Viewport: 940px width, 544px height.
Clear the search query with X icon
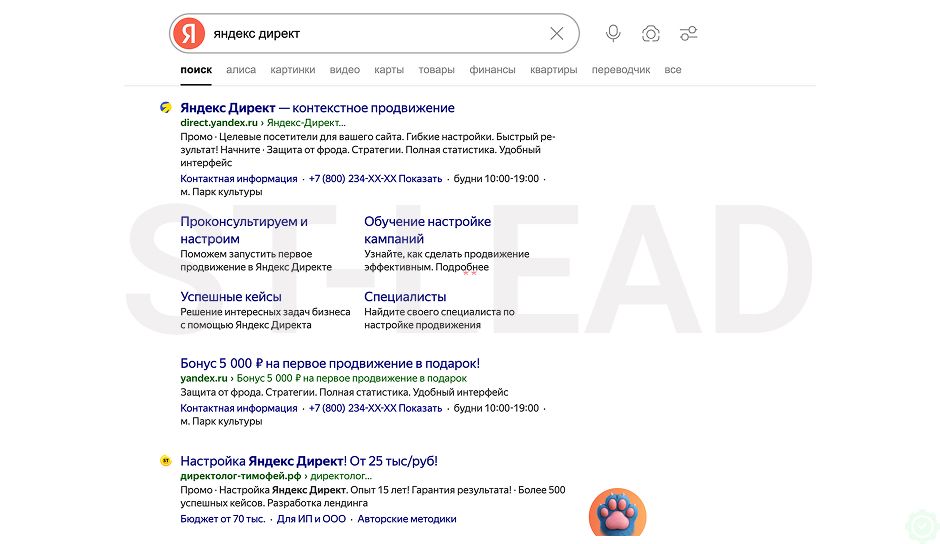(556, 34)
